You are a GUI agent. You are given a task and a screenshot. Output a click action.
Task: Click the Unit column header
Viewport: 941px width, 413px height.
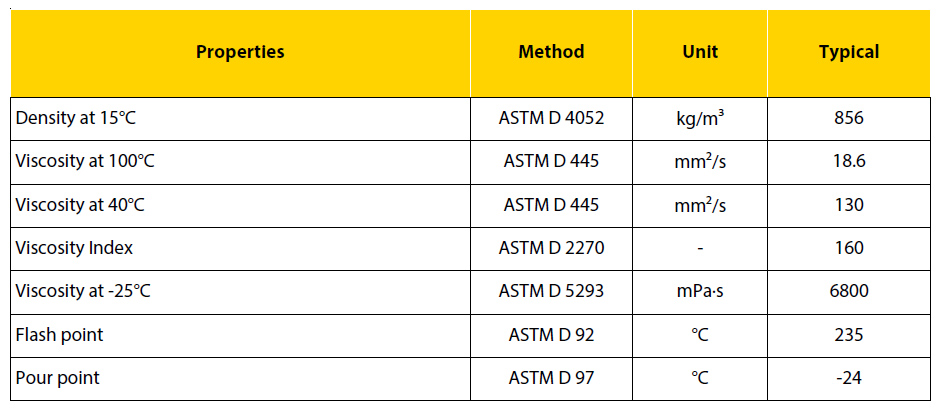pos(700,52)
